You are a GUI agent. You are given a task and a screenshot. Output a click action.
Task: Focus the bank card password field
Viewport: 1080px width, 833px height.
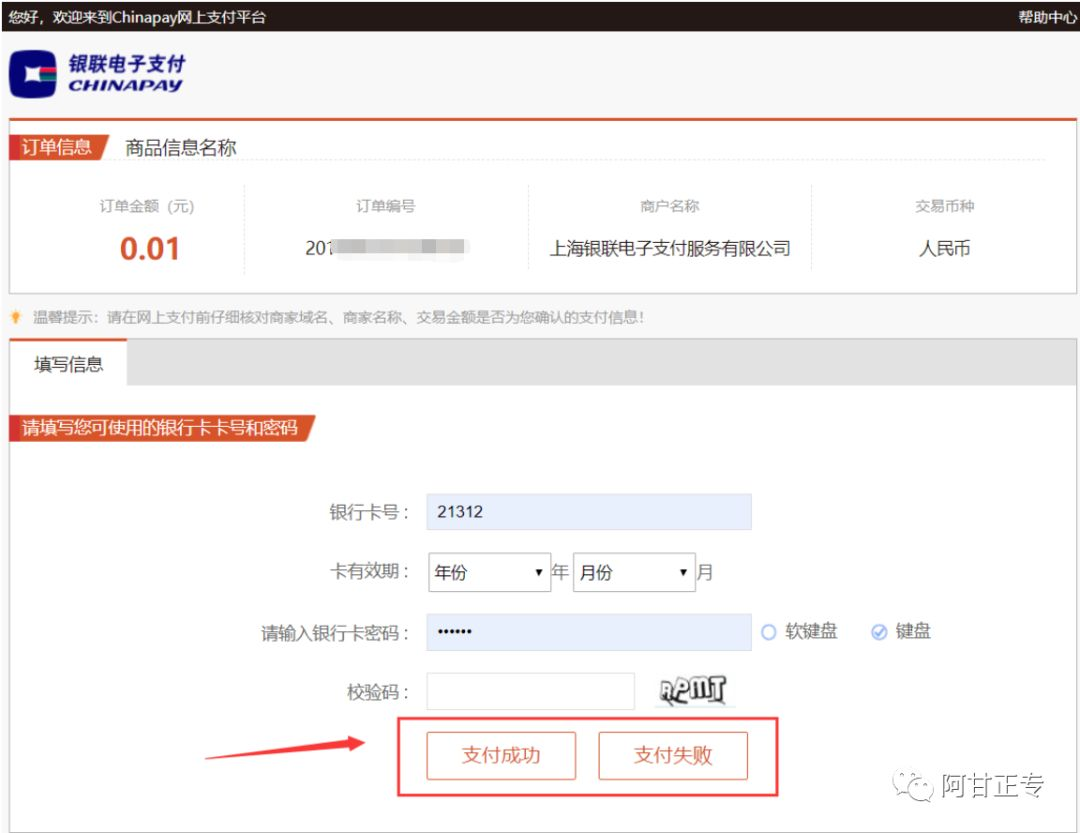coord(589,632)
